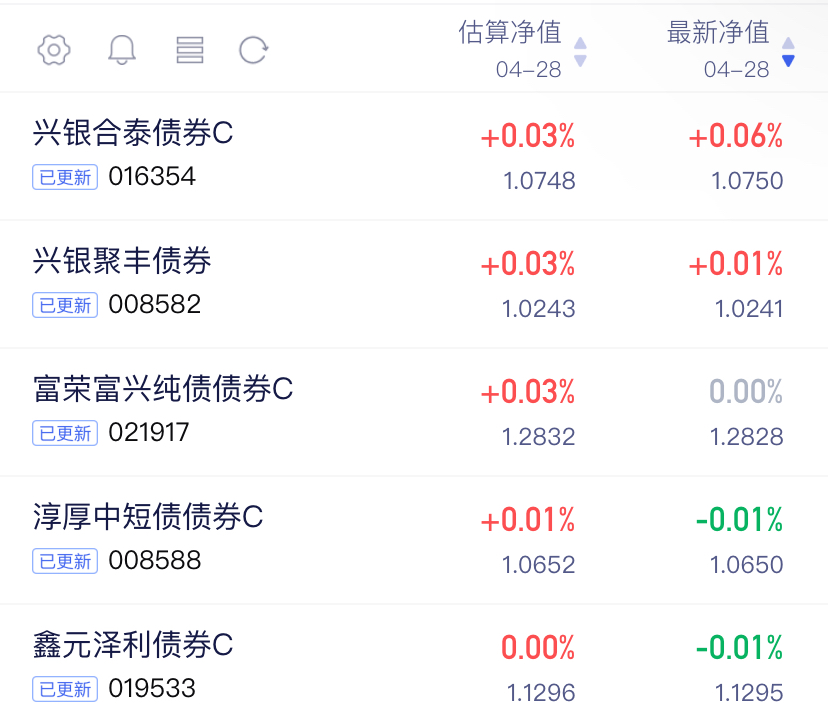
Task: Click the 估算净值 column header
Action: click(x=510, y=32)
